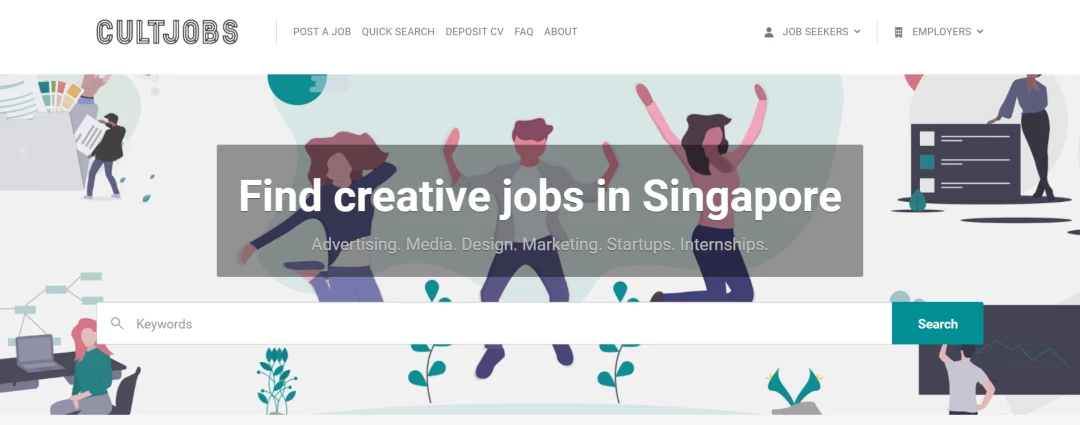
Task: Open the JOB SEEKERS menu label
Action: pyautogui.click(x=815, y=32)
